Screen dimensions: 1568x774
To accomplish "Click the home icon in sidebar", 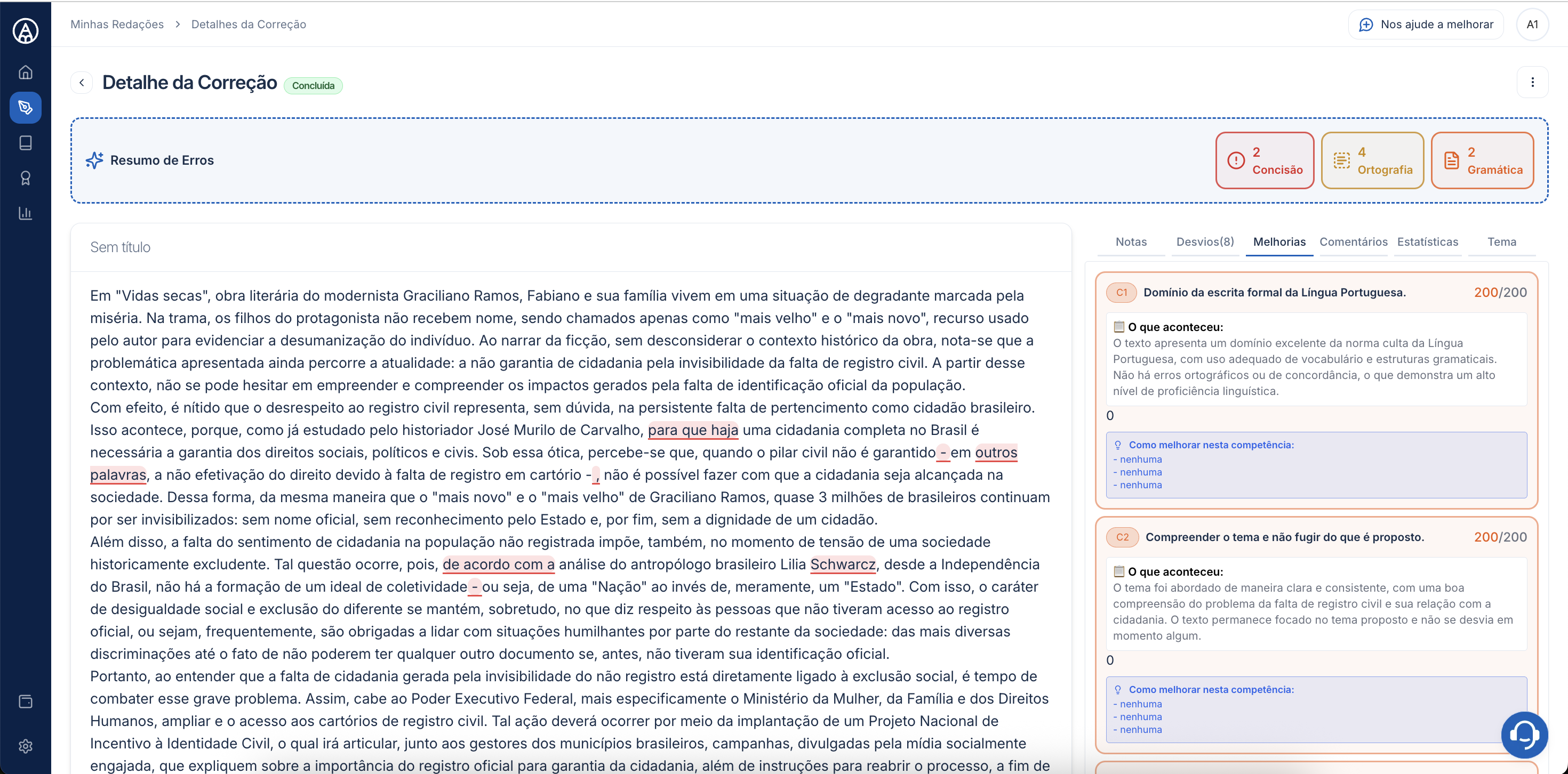I will pos(26,72).
